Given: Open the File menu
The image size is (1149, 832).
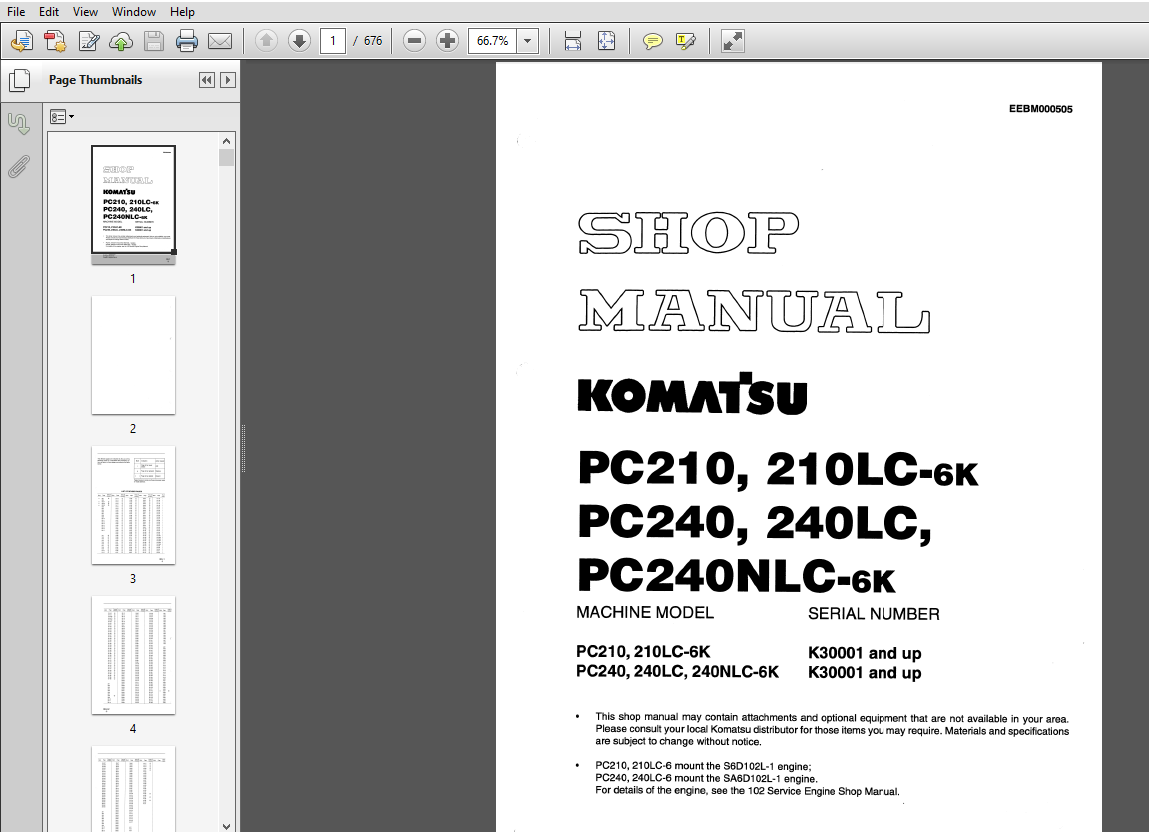Looking at the screenshot, I should (x=16, y=12).
